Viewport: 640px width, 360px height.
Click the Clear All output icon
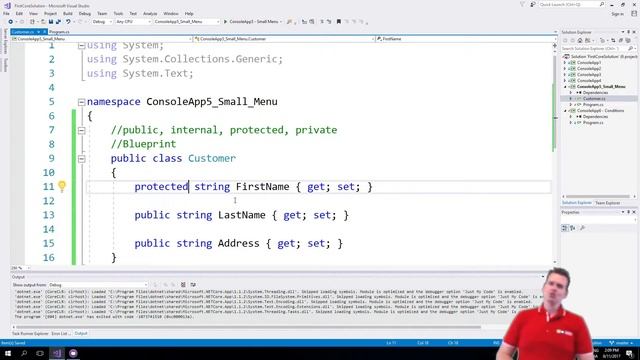click(x=183, y=285)
